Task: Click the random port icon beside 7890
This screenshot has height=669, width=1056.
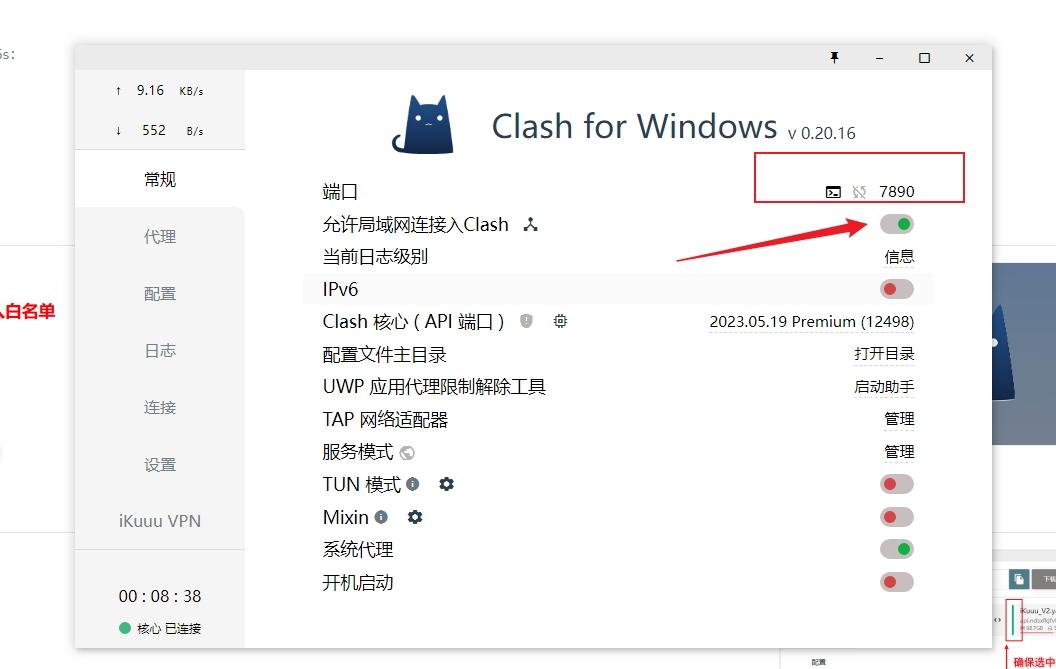Action: point(859,192)
